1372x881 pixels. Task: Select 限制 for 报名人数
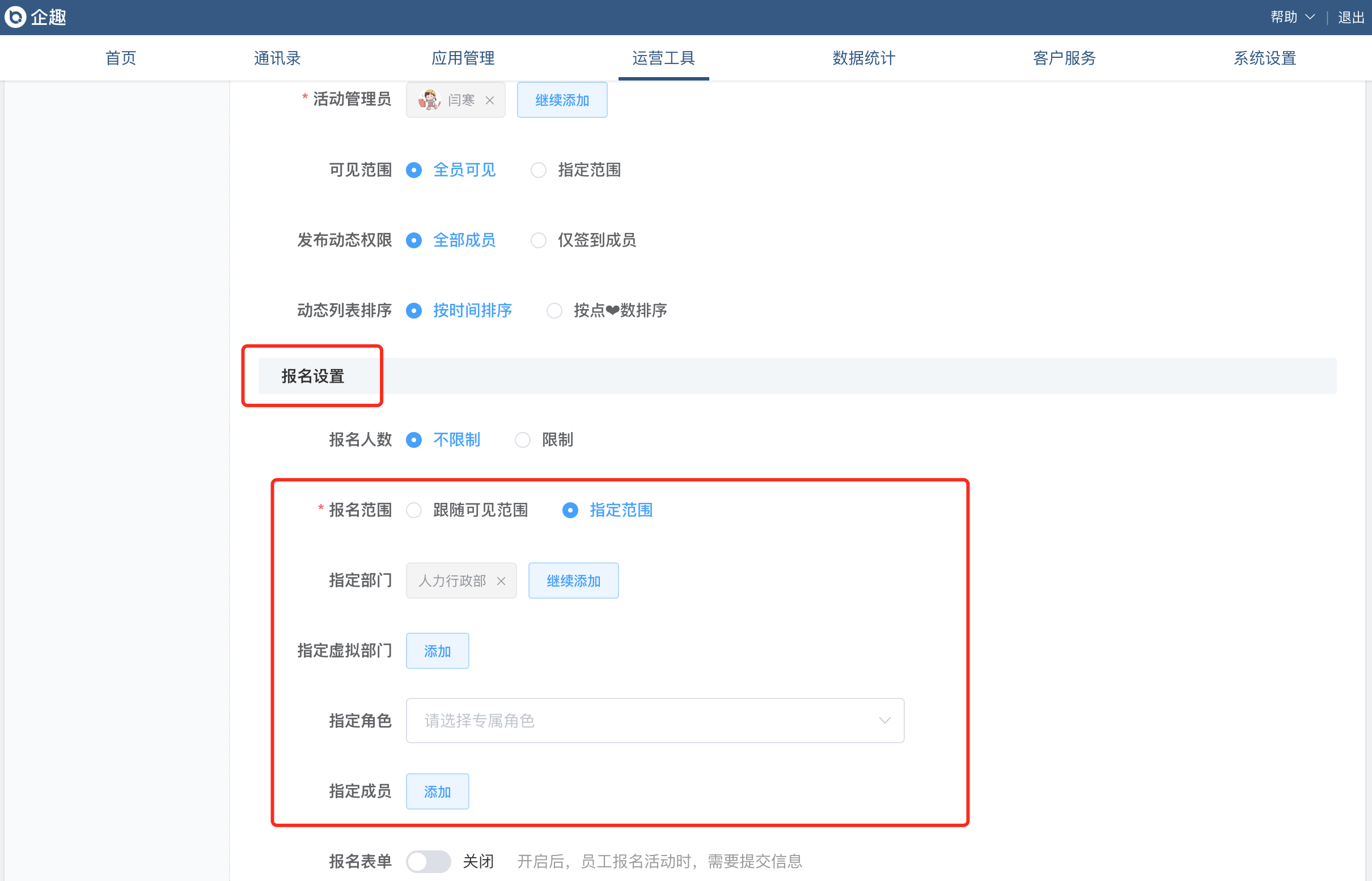click(522, 440)
